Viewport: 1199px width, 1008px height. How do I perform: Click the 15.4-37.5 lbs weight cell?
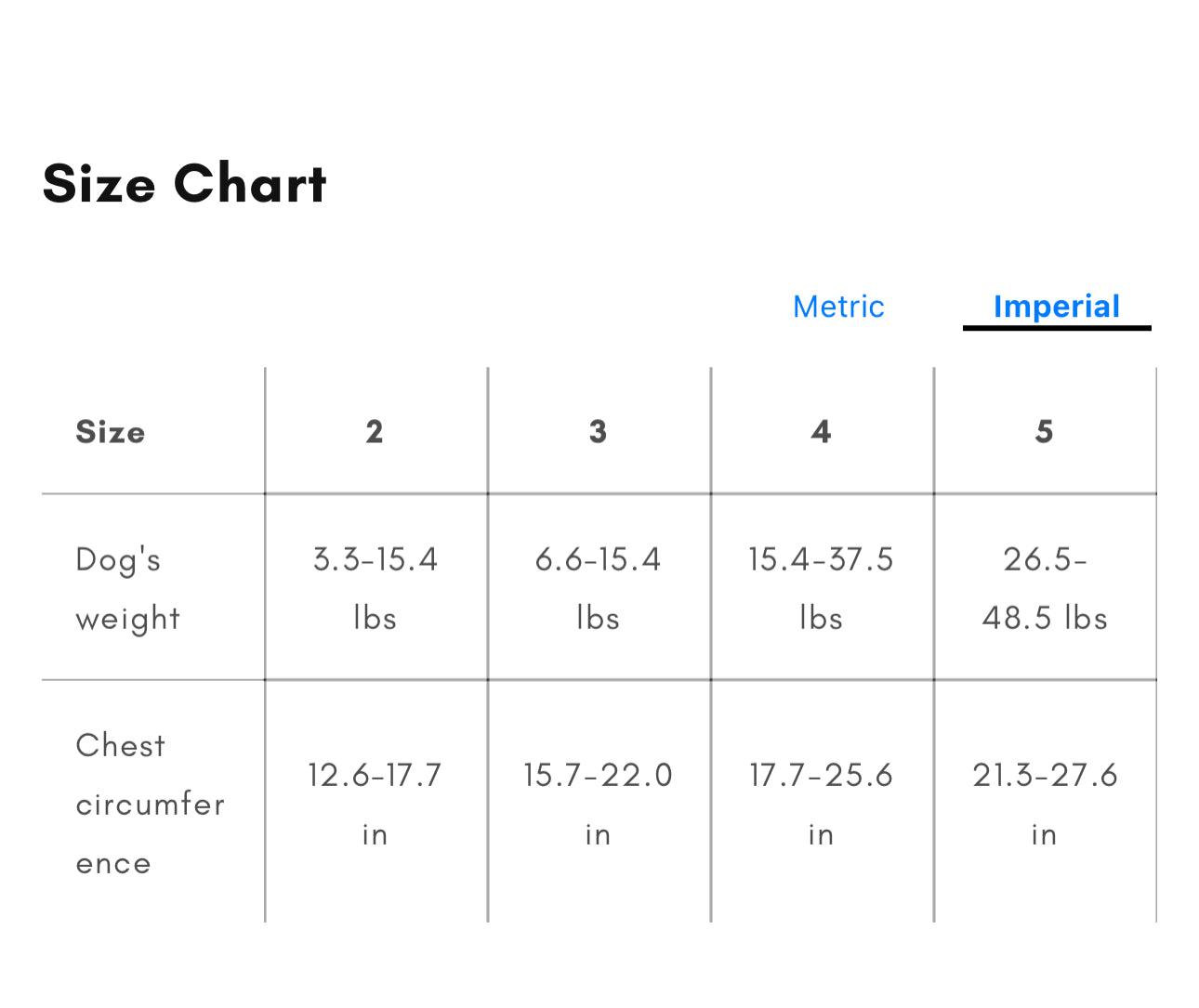pyautogui.click(x=821, y=588)
